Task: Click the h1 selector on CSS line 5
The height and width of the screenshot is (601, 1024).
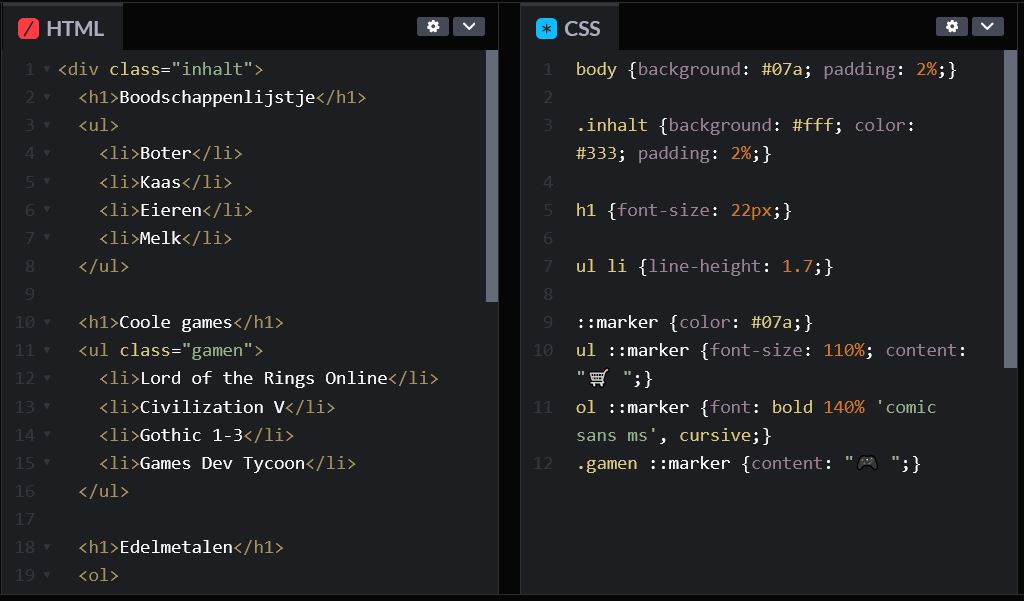Action: [586, 210]
